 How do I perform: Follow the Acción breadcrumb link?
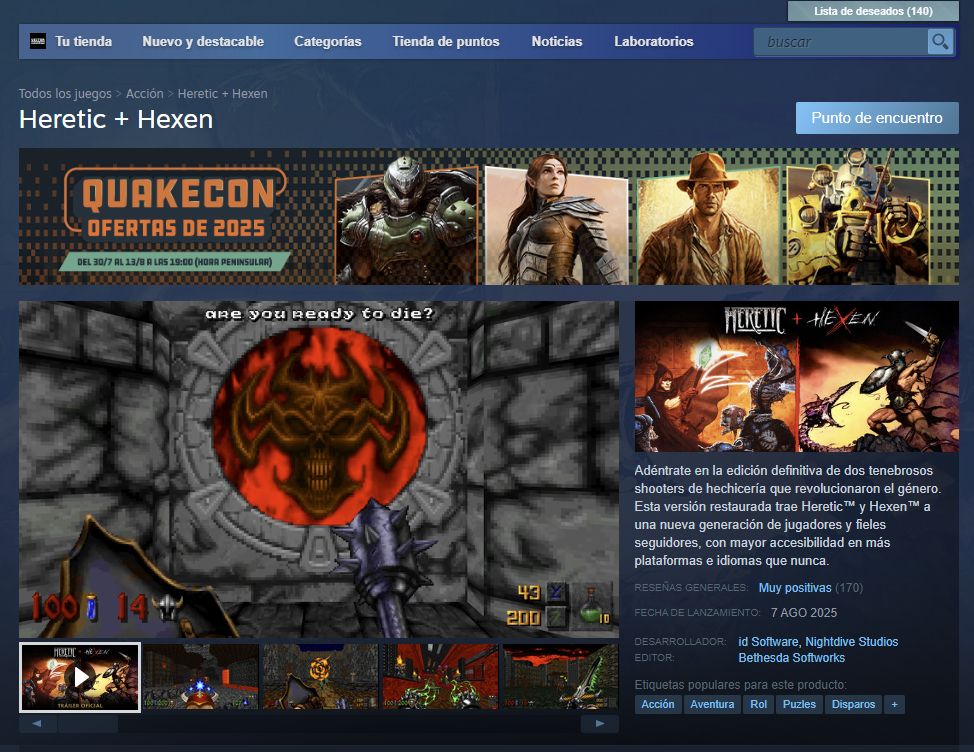145,94
